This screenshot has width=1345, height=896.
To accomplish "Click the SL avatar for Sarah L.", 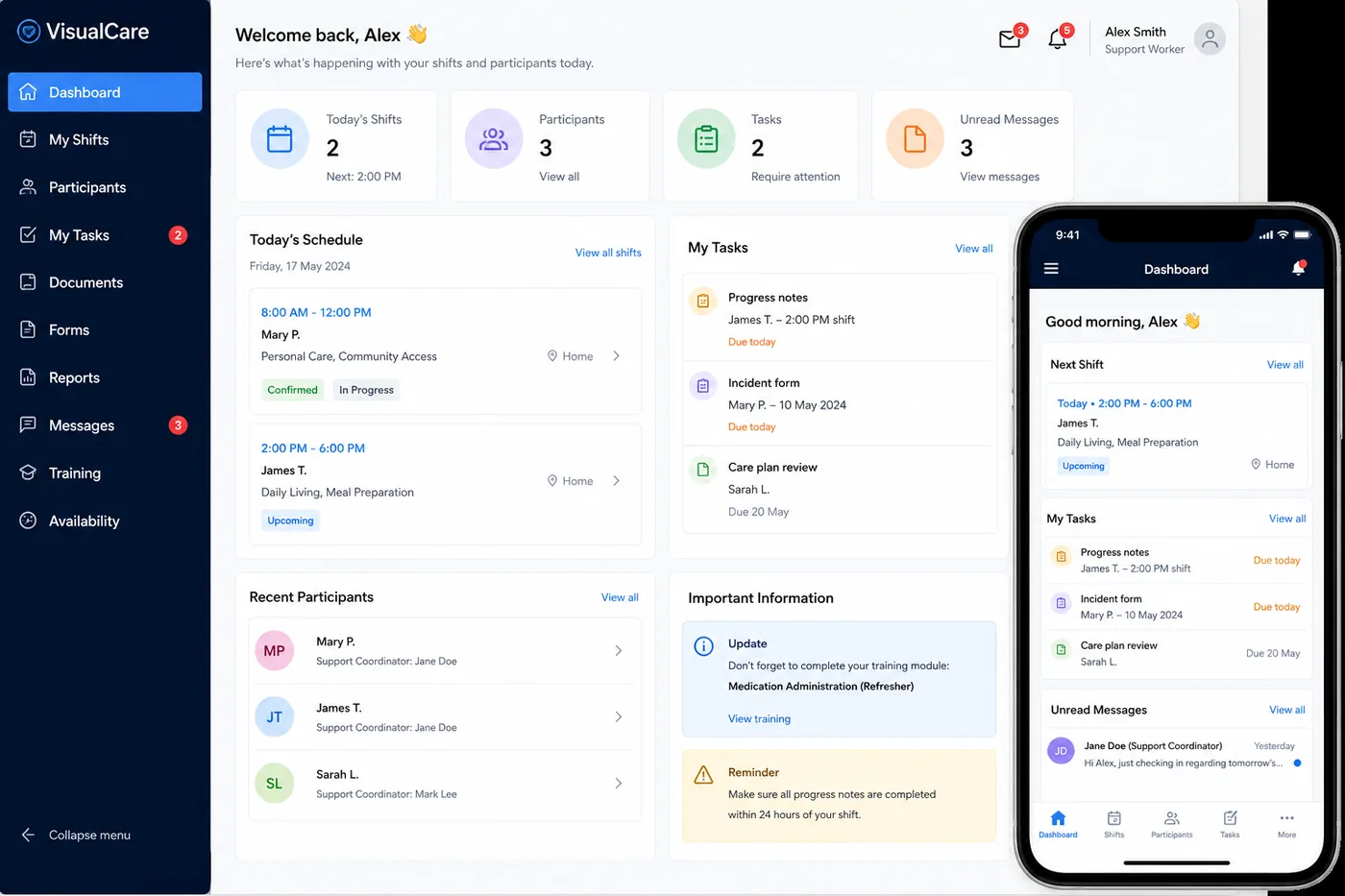I will pyautogui.click(x=274, y=784).
